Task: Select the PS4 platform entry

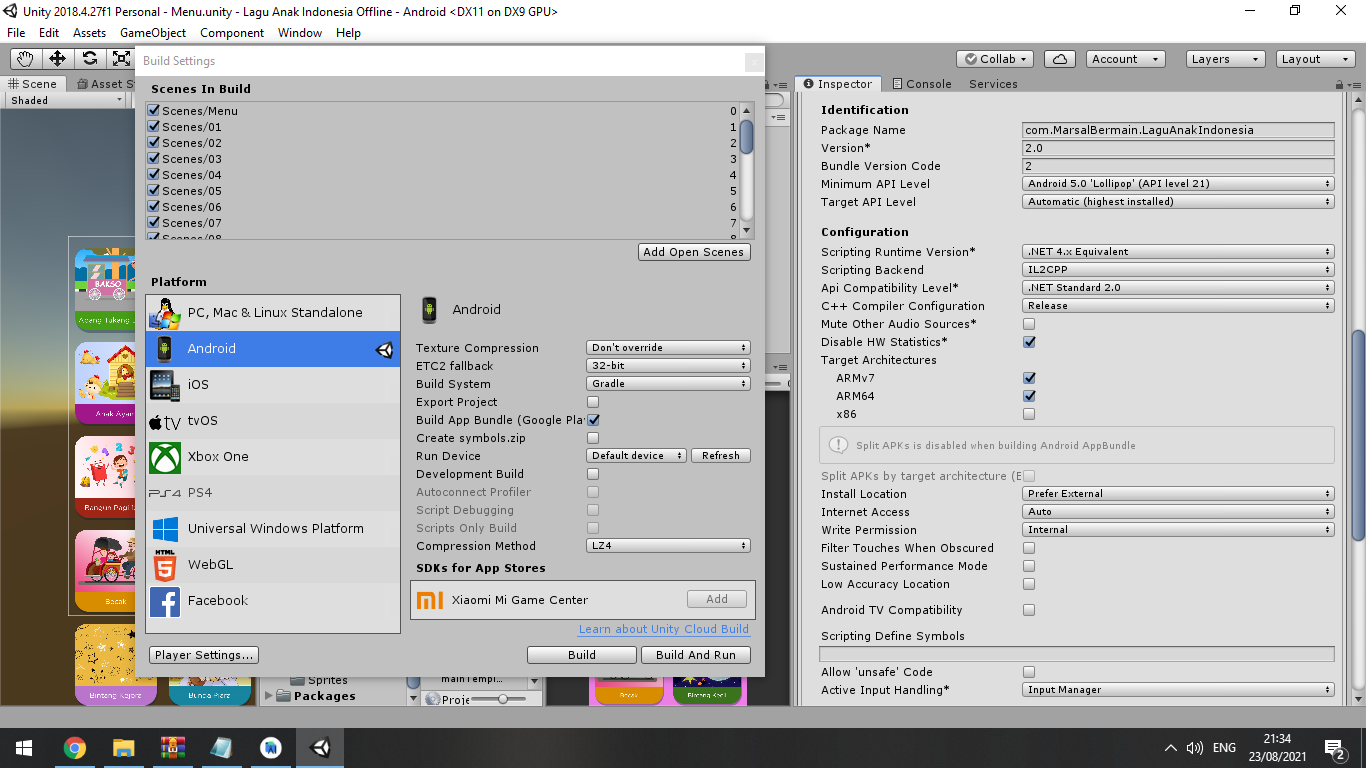Action: (273, 493)
